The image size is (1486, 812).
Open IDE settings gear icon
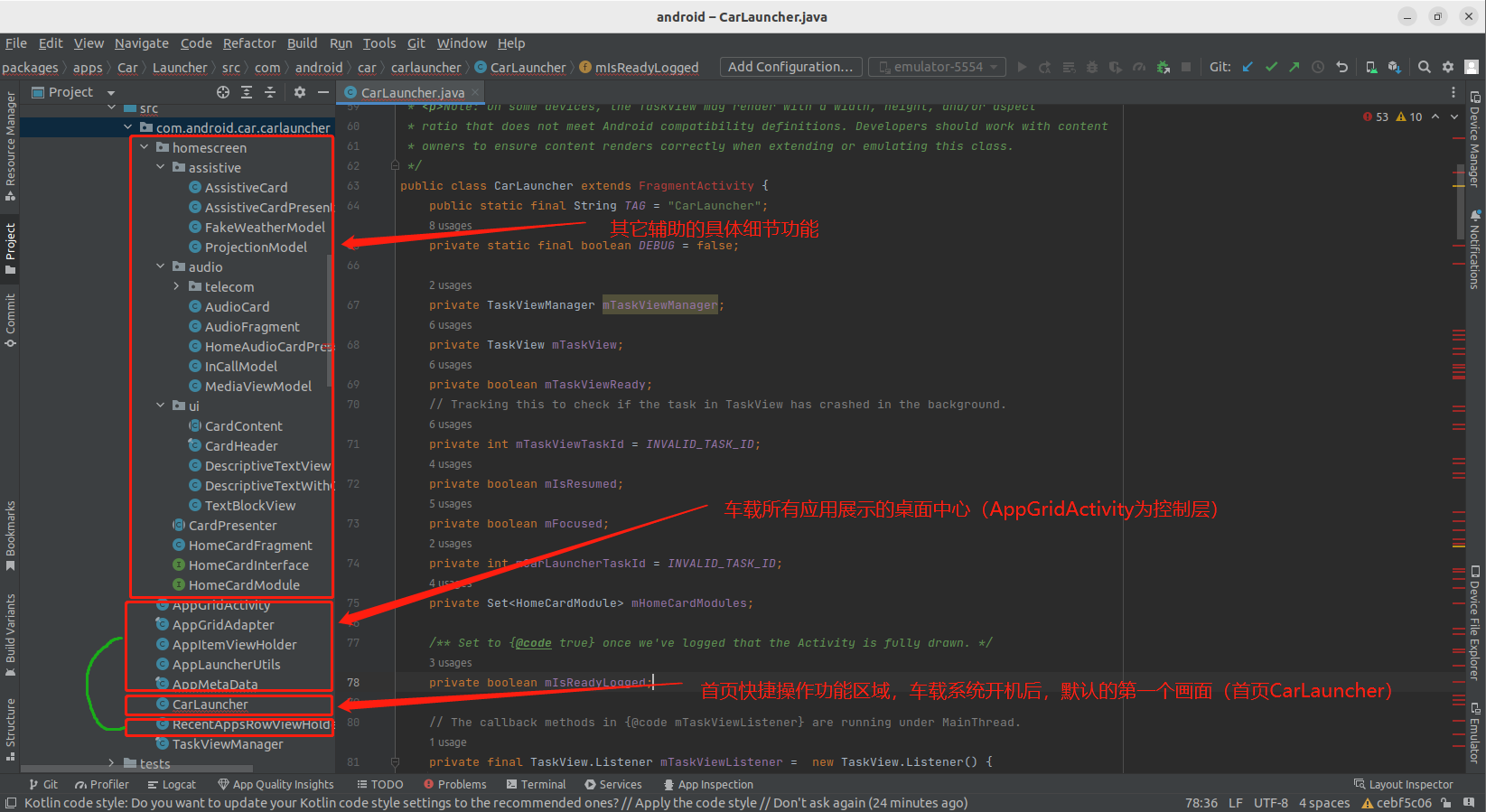[x=1448, y=67]
